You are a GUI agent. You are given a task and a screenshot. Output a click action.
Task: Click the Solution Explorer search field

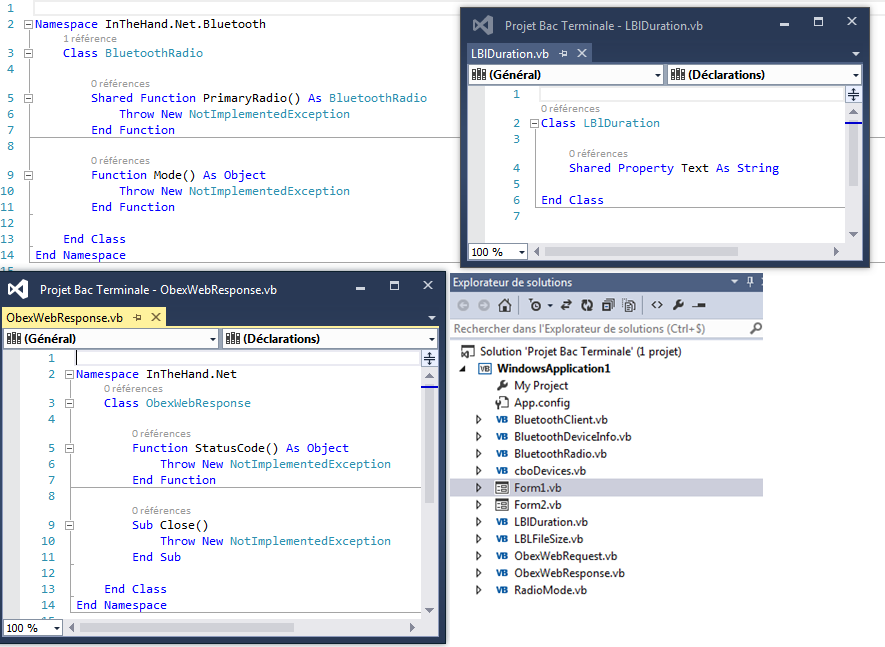[601, 329]
